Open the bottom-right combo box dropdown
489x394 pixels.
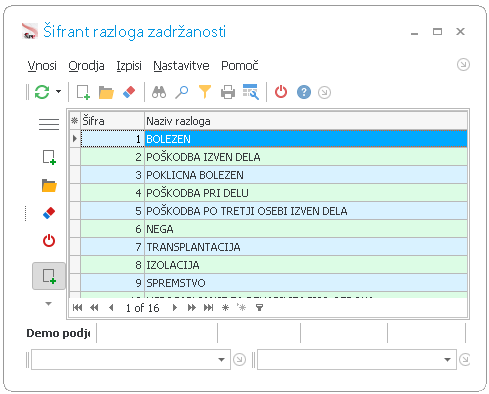[x=447, y=359]
